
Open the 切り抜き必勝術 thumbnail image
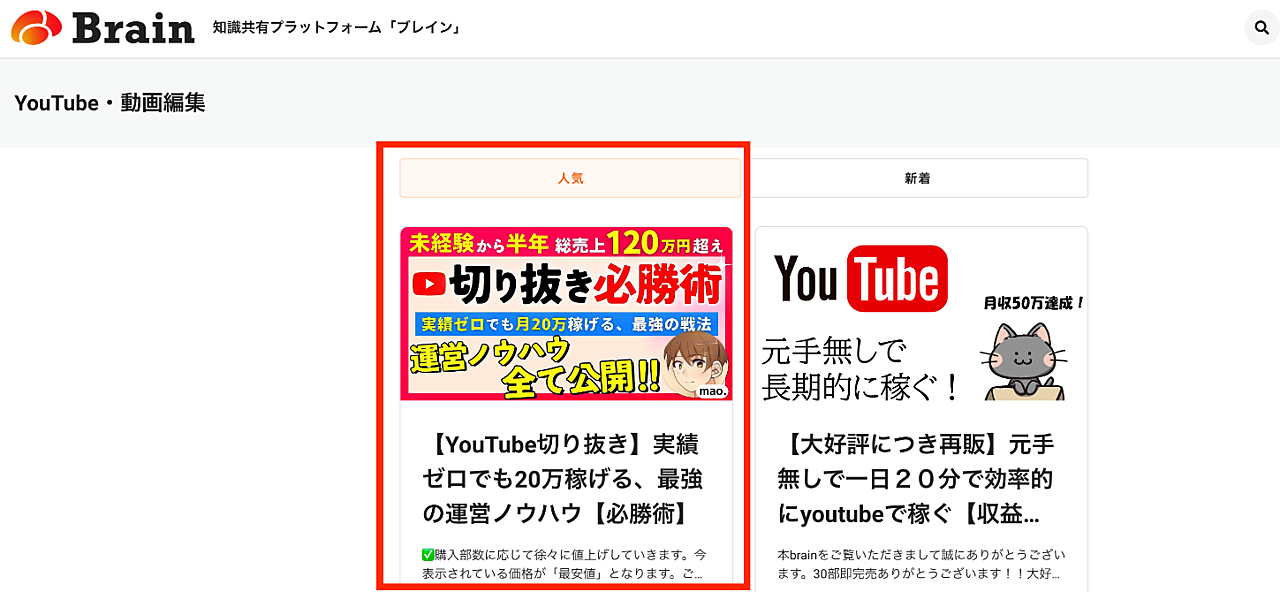pos(566,314)
